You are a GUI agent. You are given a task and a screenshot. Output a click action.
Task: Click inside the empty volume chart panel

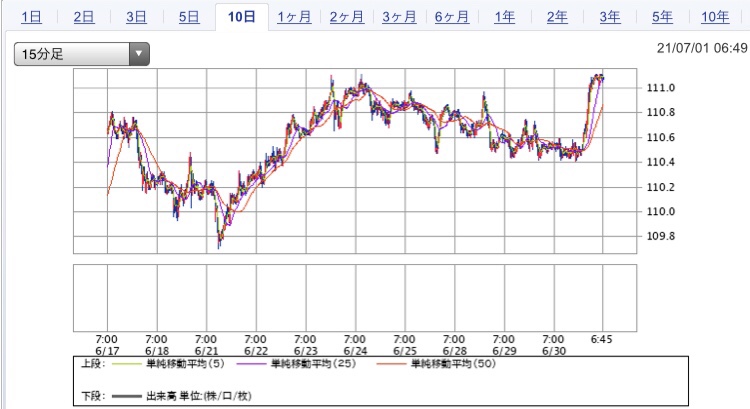pos(355,298)
